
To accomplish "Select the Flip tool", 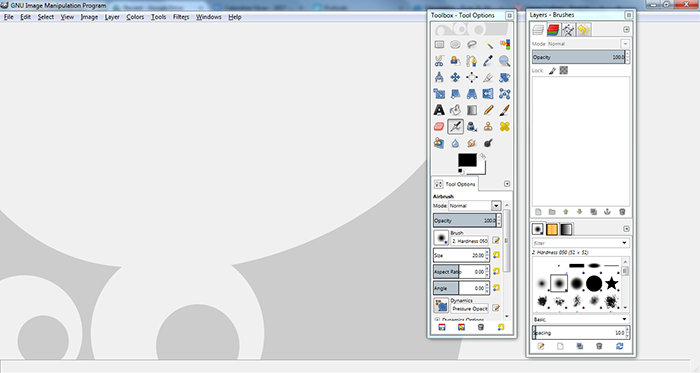I will tap(488, 94).
